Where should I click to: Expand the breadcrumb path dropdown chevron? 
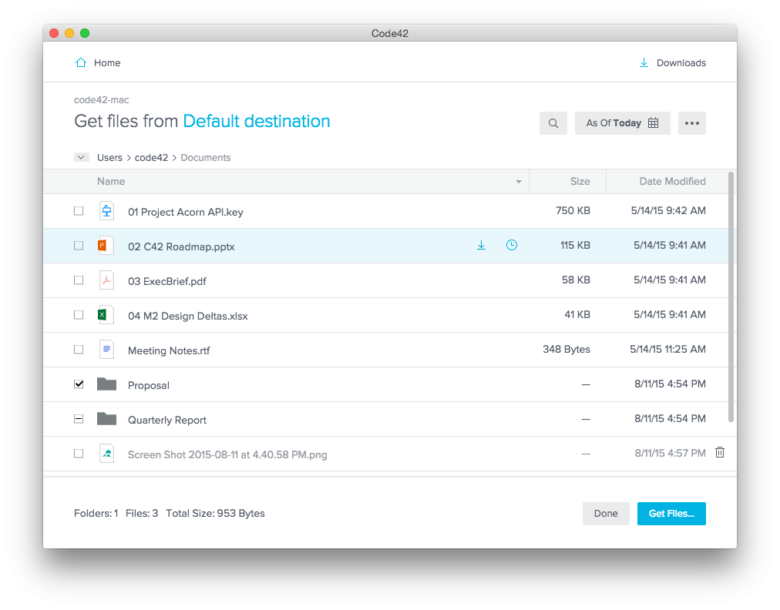pos(81,158)
